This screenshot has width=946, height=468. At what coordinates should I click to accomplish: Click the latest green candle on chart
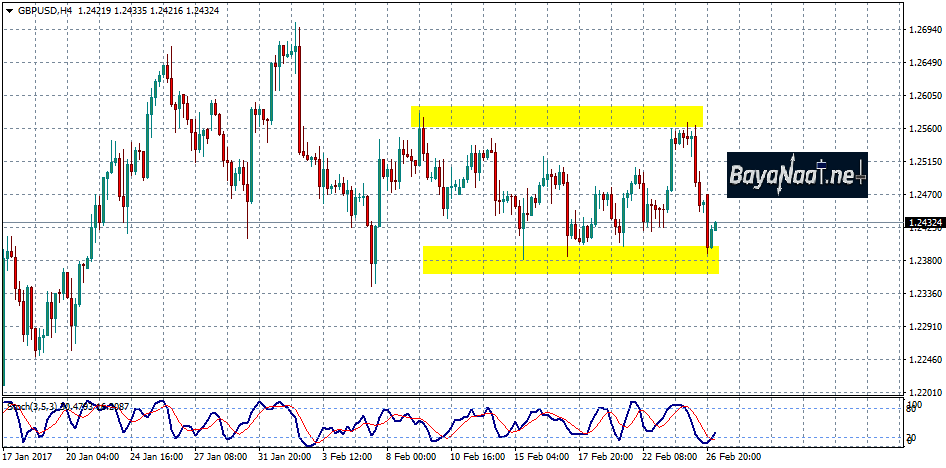716,228
